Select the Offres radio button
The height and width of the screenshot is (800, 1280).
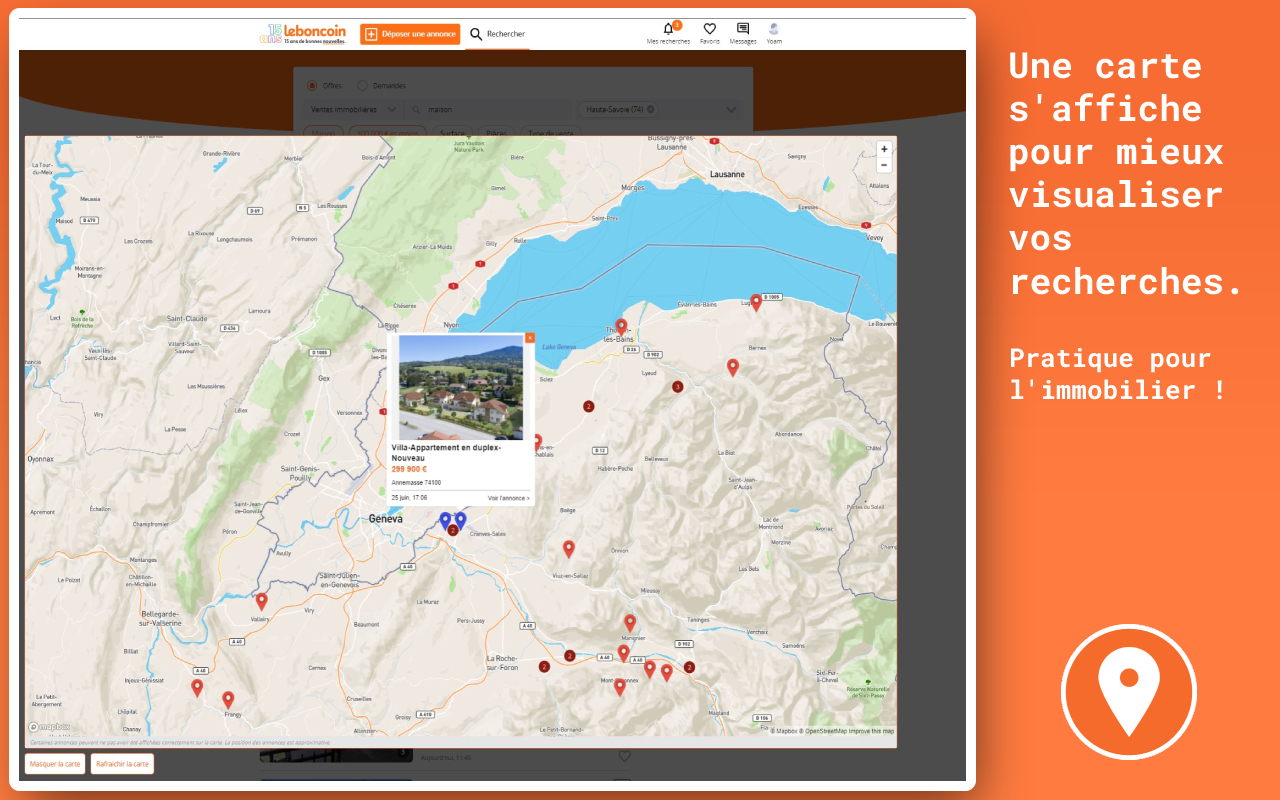[312, 86]
